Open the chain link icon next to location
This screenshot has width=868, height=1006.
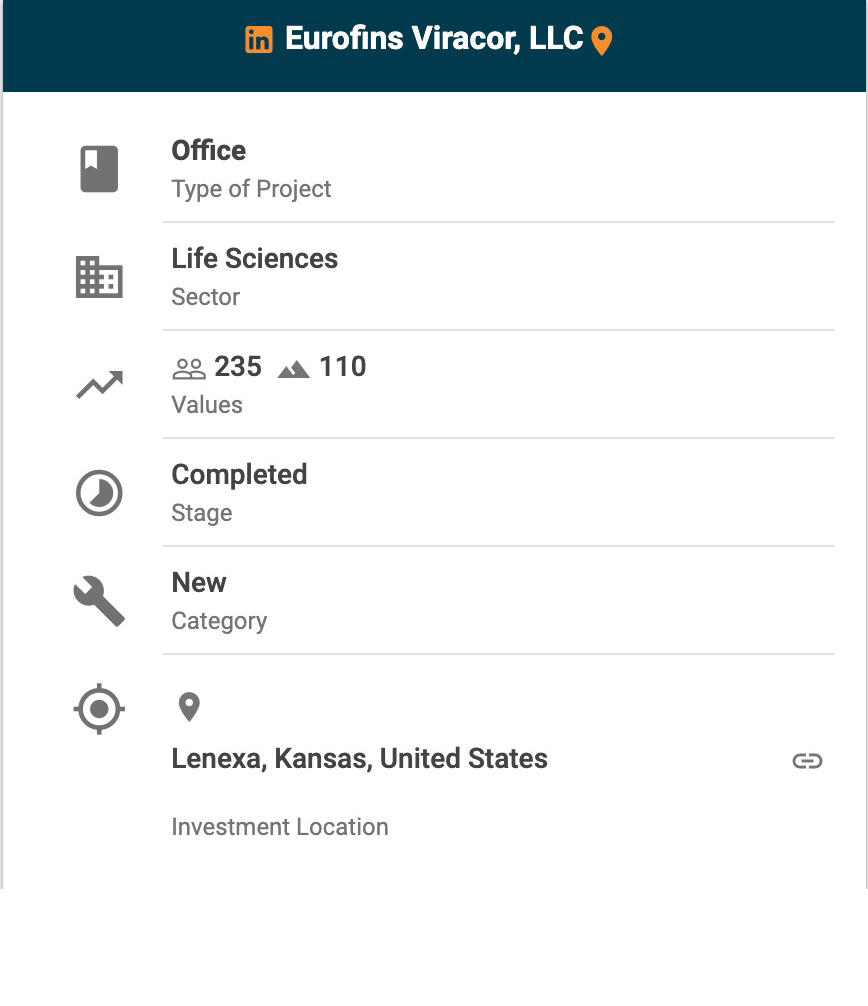[x=807, y=761]
